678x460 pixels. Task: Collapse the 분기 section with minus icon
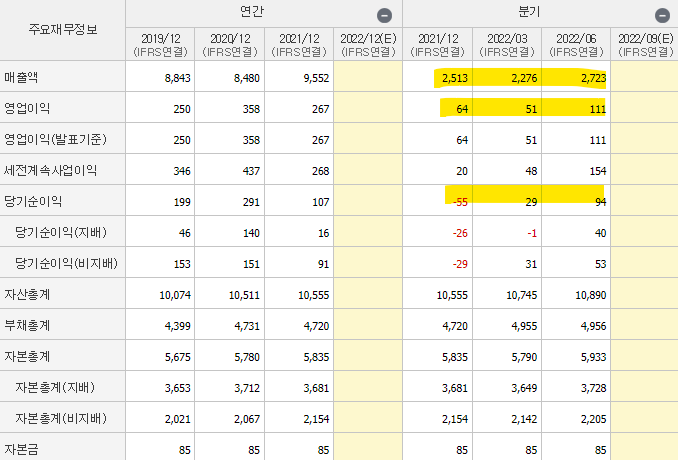pyautogui.click(x=662, y=16)
